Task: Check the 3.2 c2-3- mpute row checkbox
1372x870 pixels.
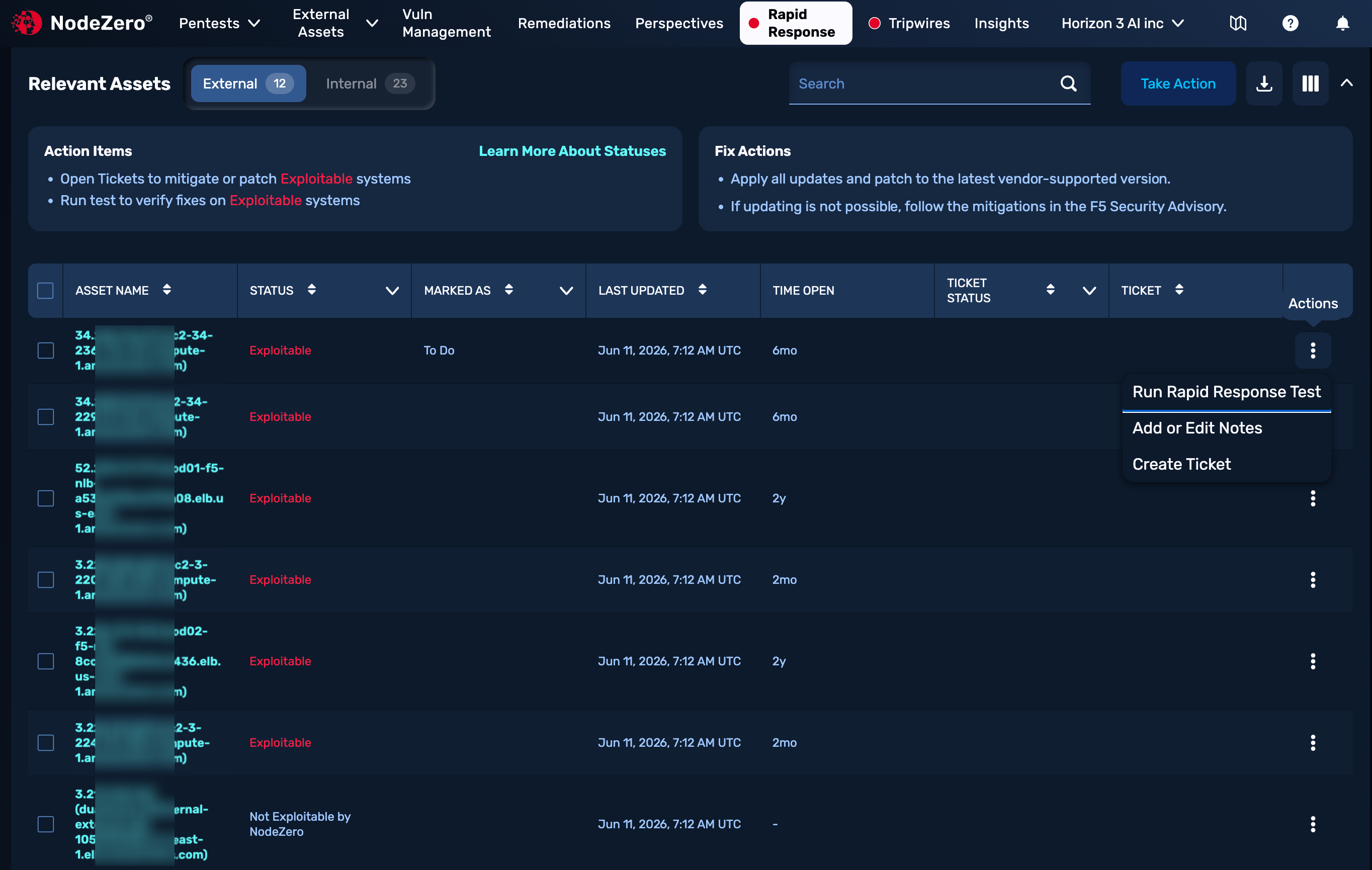Action: click(45, 580)
